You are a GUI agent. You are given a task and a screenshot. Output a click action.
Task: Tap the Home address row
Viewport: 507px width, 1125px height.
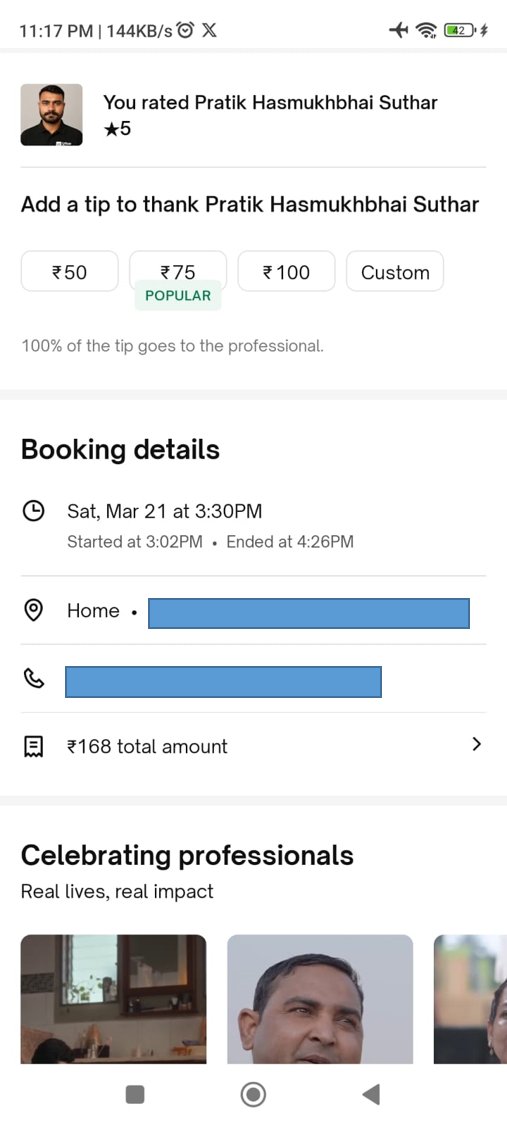[253, 611]
